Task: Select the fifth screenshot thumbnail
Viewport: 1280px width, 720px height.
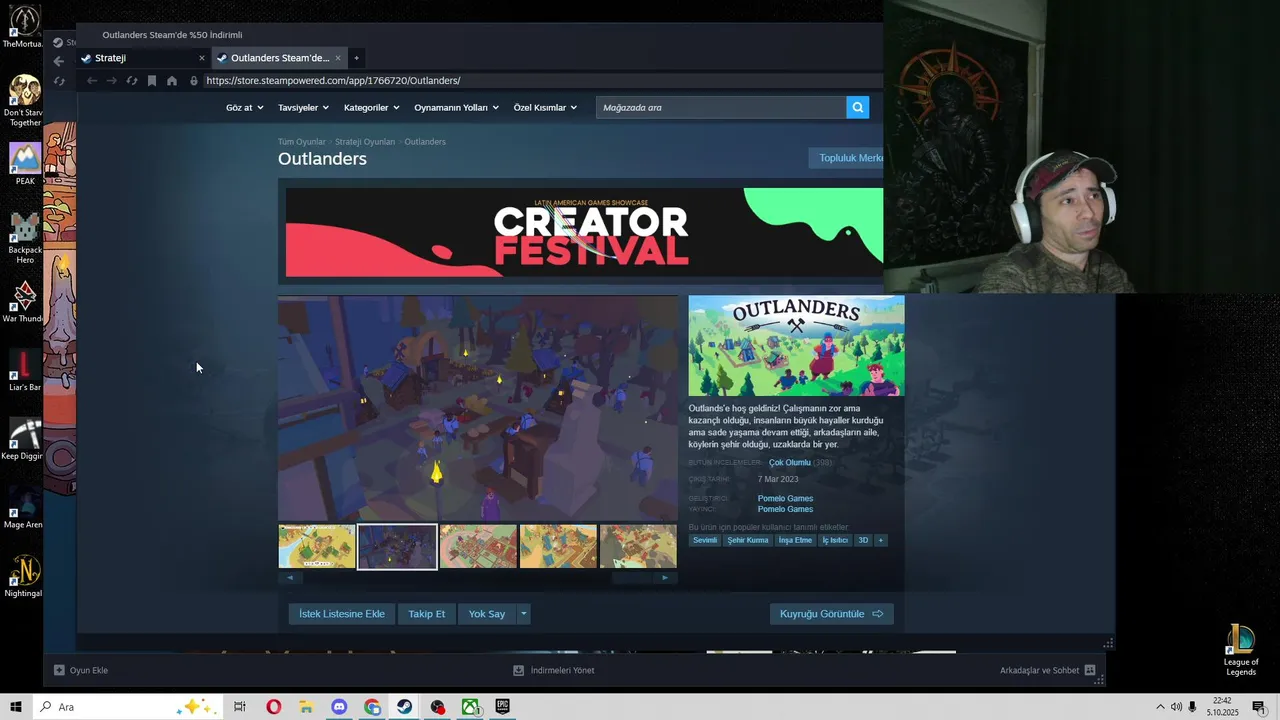Action: [x=638, y=546]
